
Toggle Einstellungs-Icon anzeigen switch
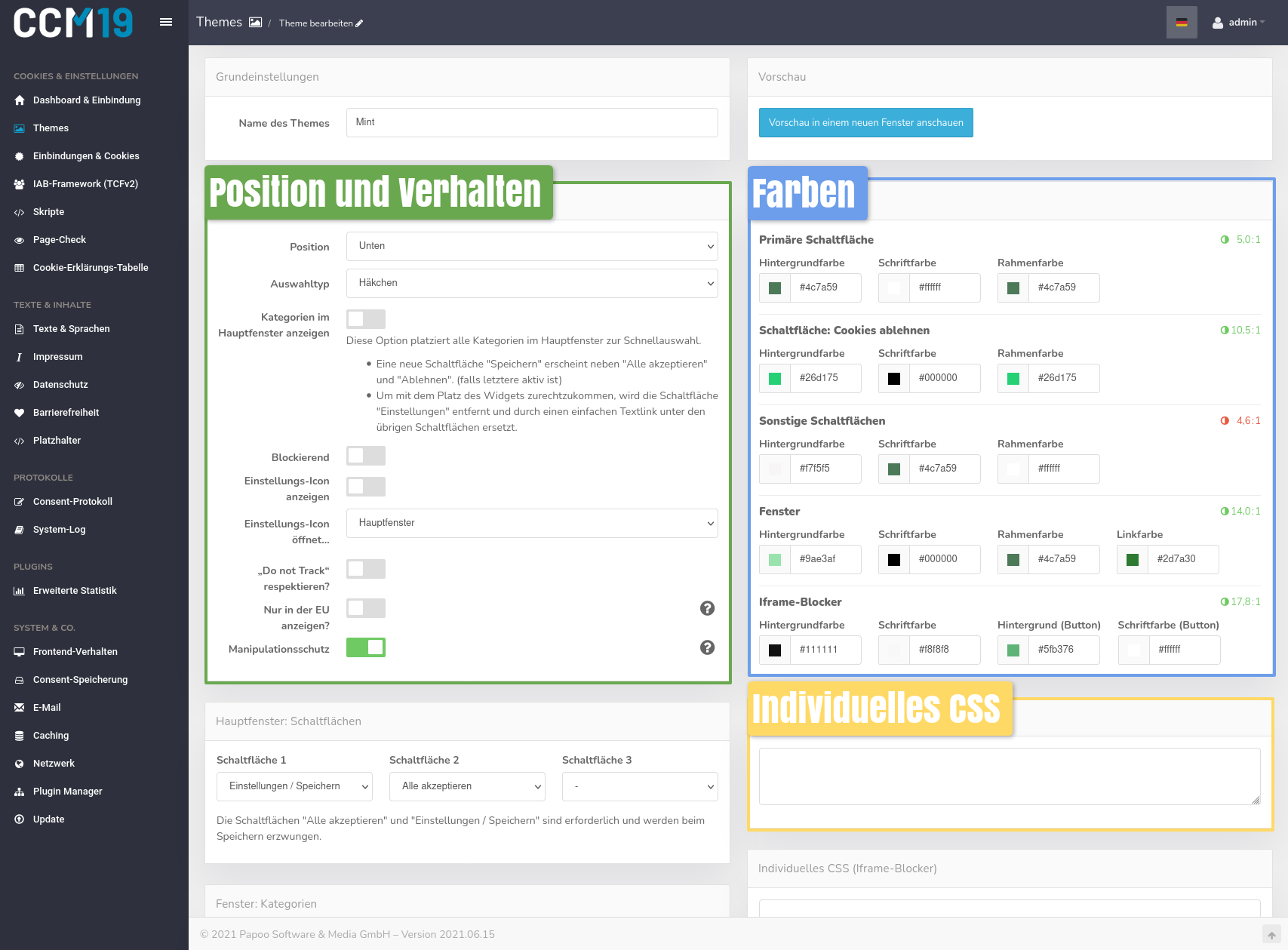click(x=366, y=487)
